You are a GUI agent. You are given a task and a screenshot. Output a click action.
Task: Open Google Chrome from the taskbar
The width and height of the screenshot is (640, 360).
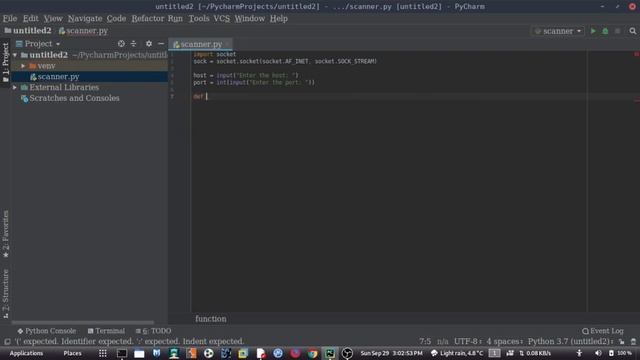click(x=312, y=353)
